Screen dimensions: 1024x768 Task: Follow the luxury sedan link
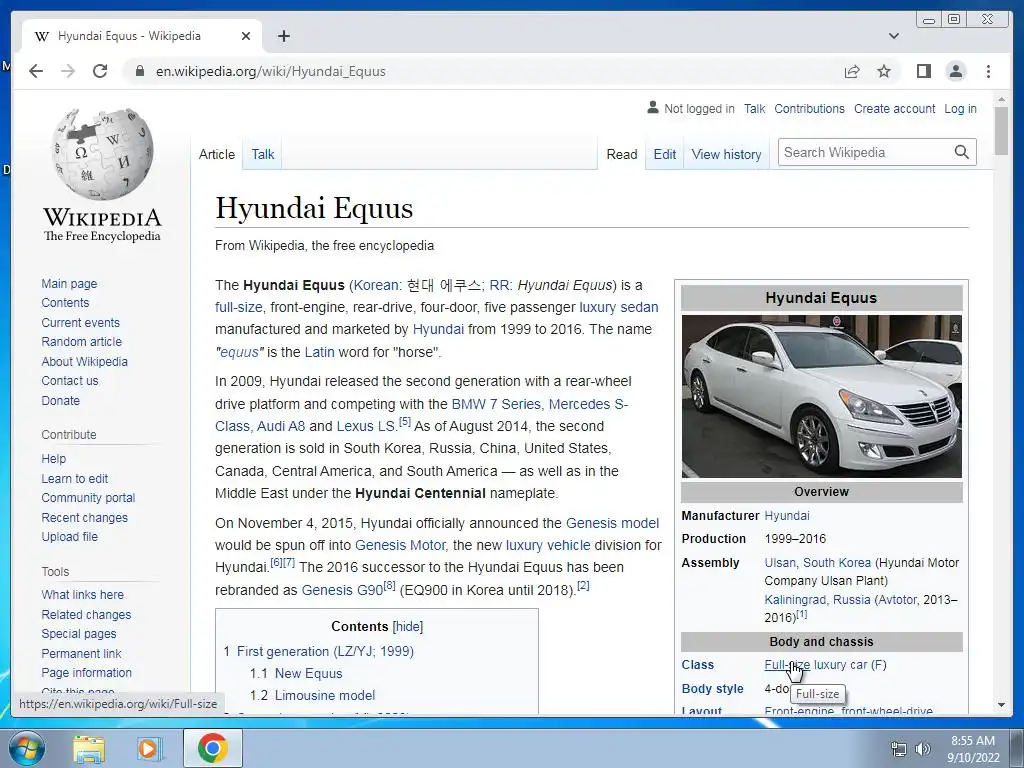pyautogui.click(x=618, y=307)
